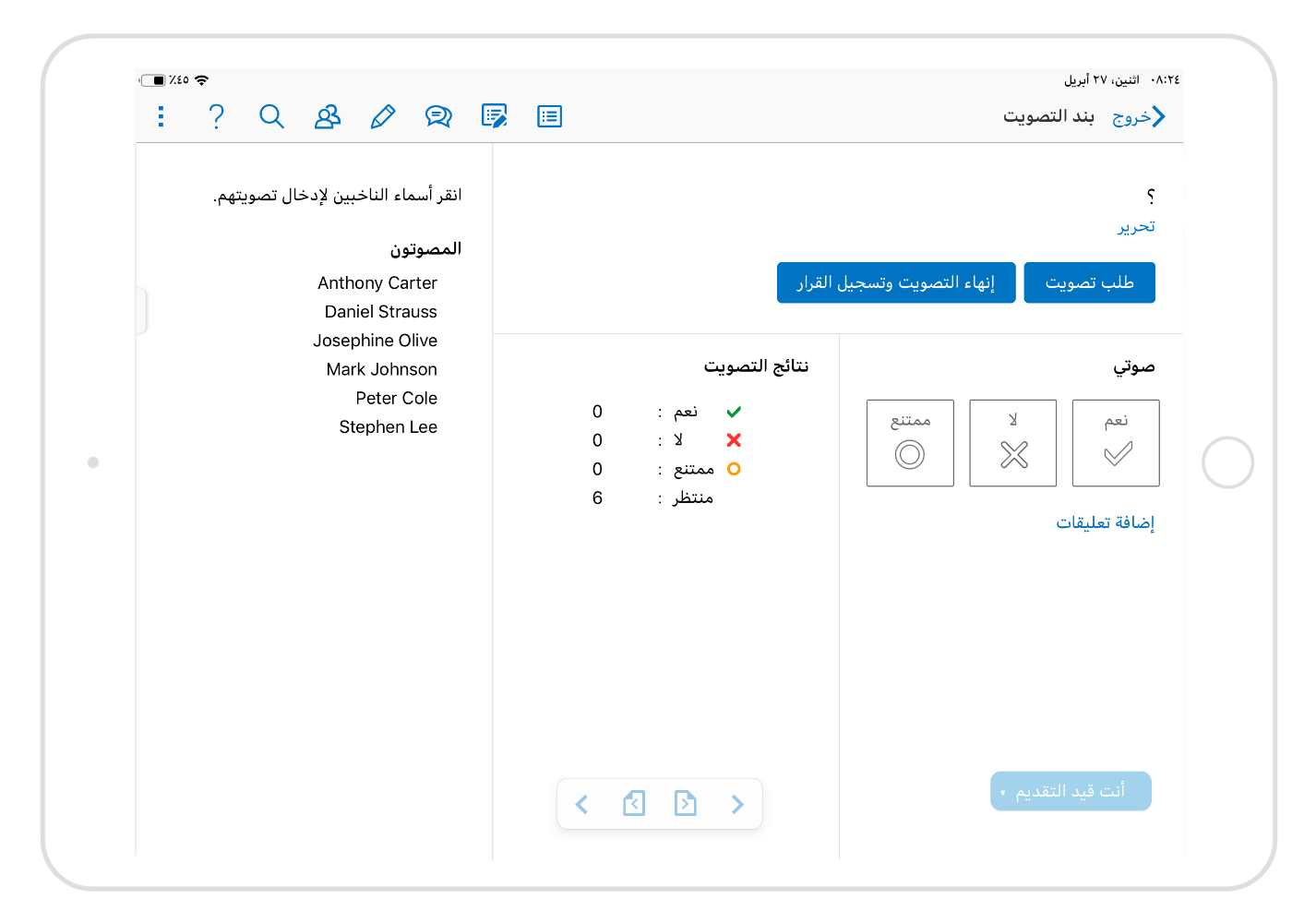Select the pencil annotation tool
Image resolution: width=1316 pixels, height=923 pixels.
pyautogui.click(x=382, y=116)
